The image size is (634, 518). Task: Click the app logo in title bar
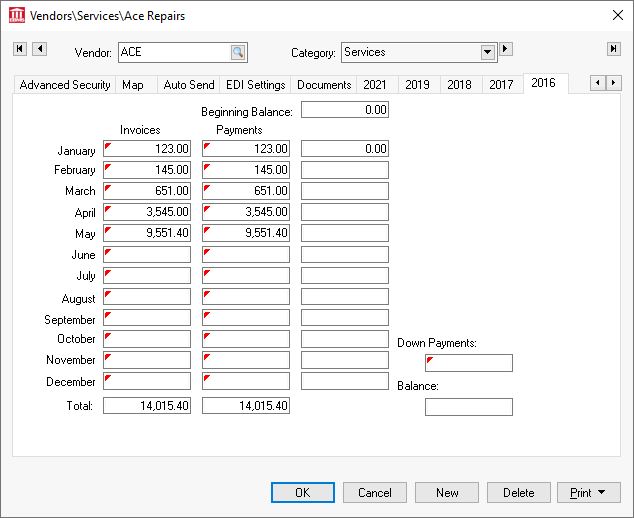(x=17, y=15)
